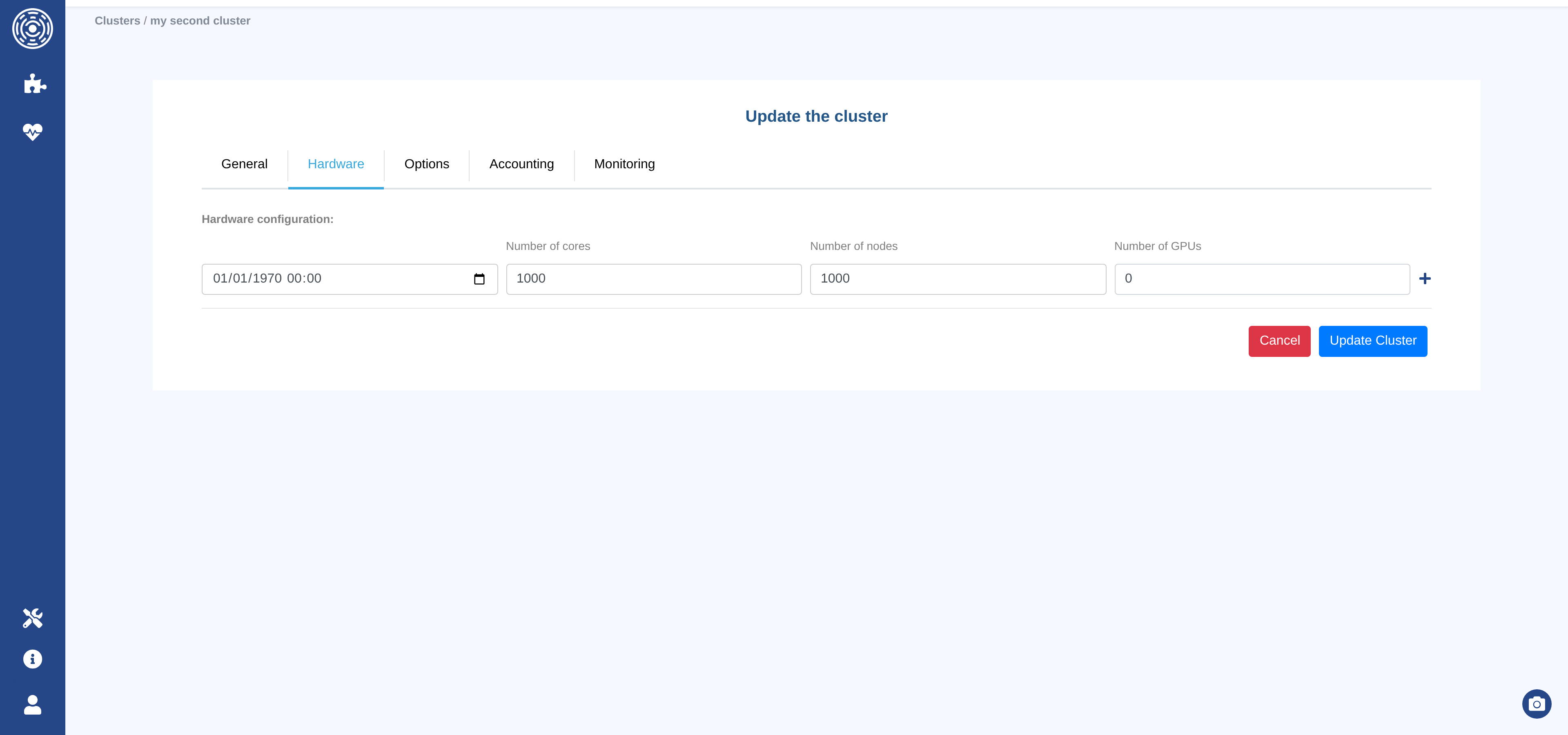Focus the Number of cores field

(653, 278)
